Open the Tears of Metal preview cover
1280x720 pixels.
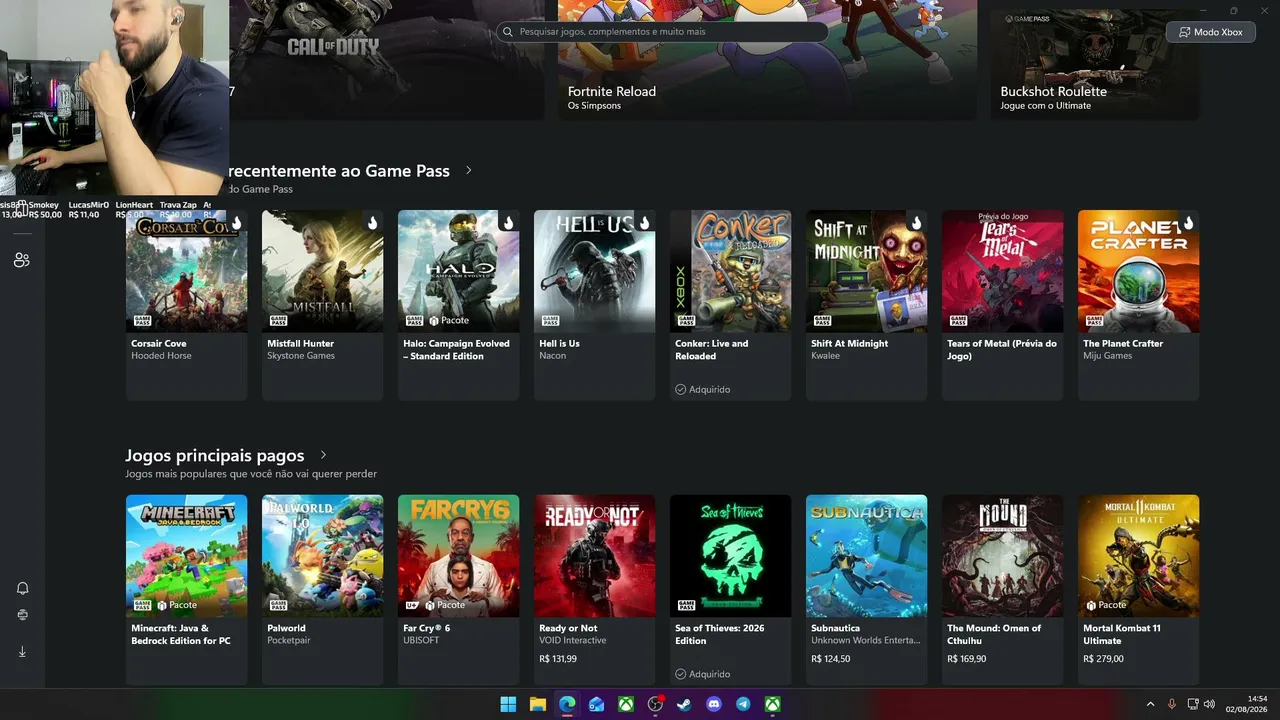(x=1002, y=271)
